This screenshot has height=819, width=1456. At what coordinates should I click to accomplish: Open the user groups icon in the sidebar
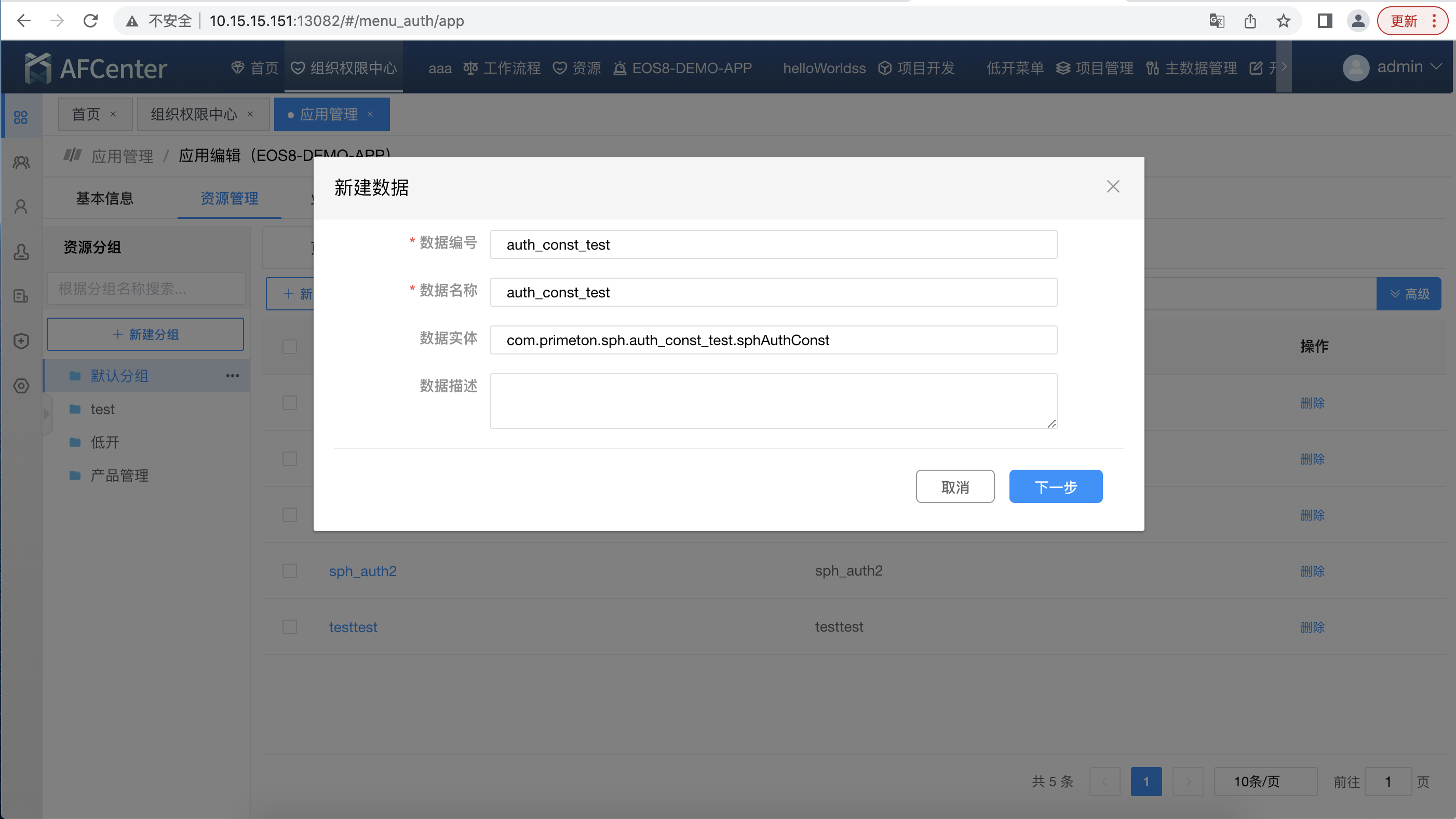pyautogui.click(x=21, y=162)
